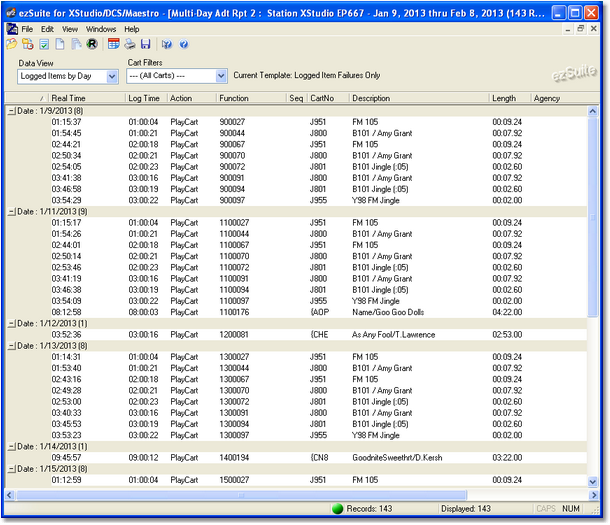
Task: Sort by the Length column header
Action: click(x=510, y=98)
